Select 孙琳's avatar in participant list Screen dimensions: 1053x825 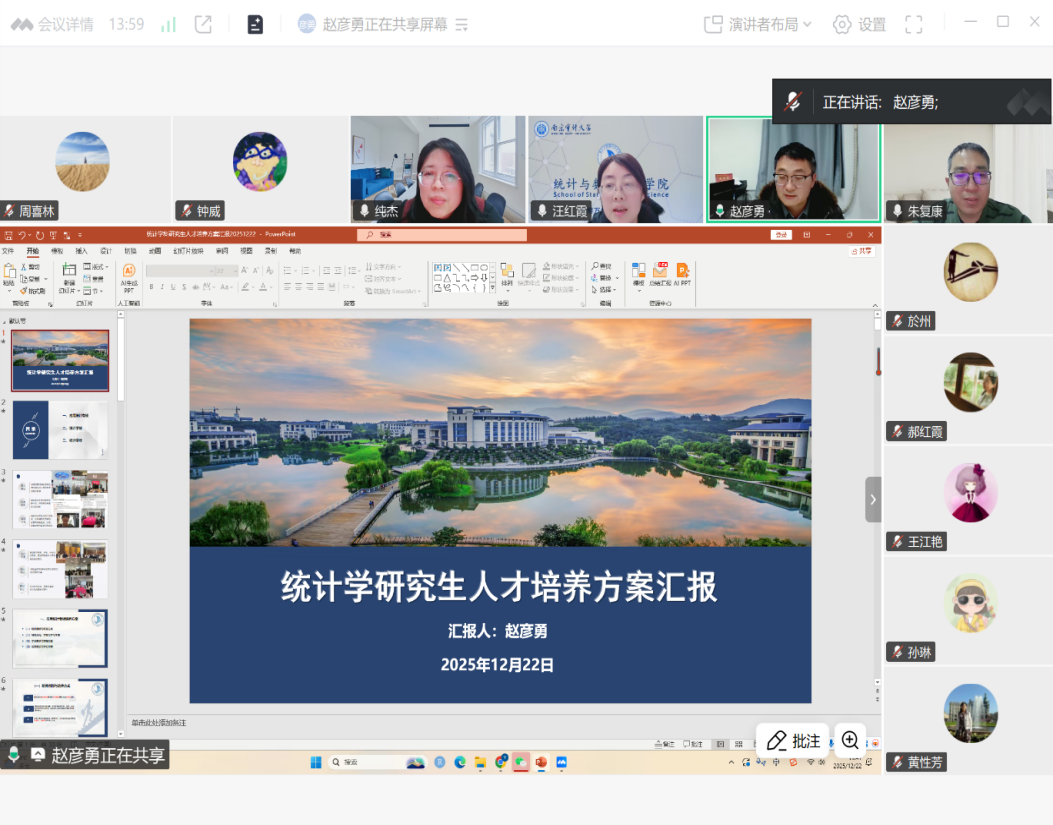(970, 603)
